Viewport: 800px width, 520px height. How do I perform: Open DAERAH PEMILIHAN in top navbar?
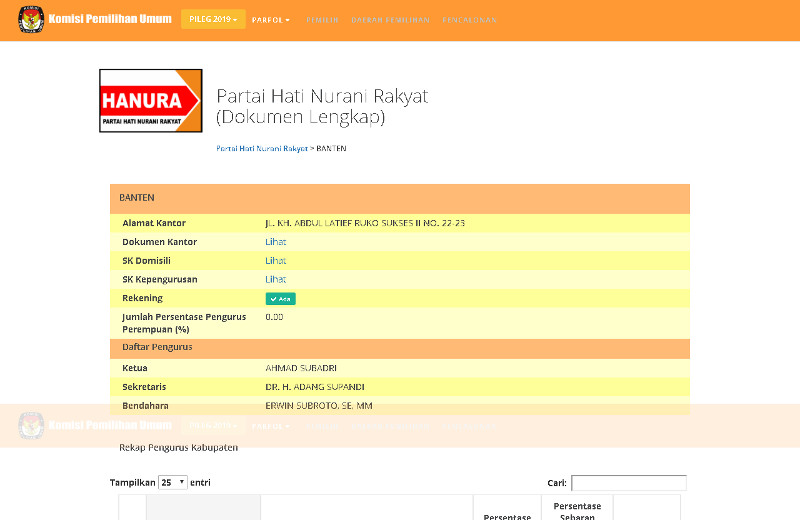(x=390, y=20)
